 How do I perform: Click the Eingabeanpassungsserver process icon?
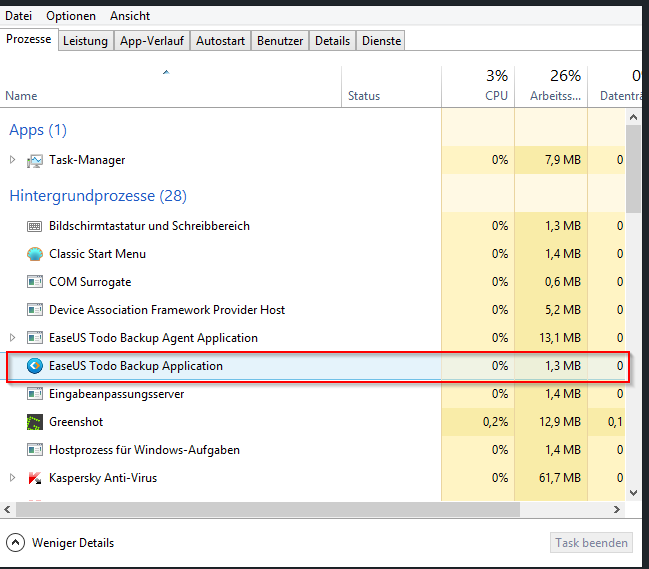(35, 394)
